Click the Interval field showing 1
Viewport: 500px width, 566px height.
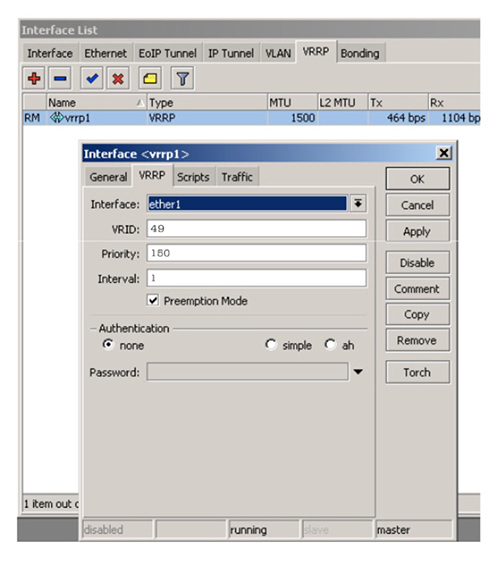tap(256, 278)
